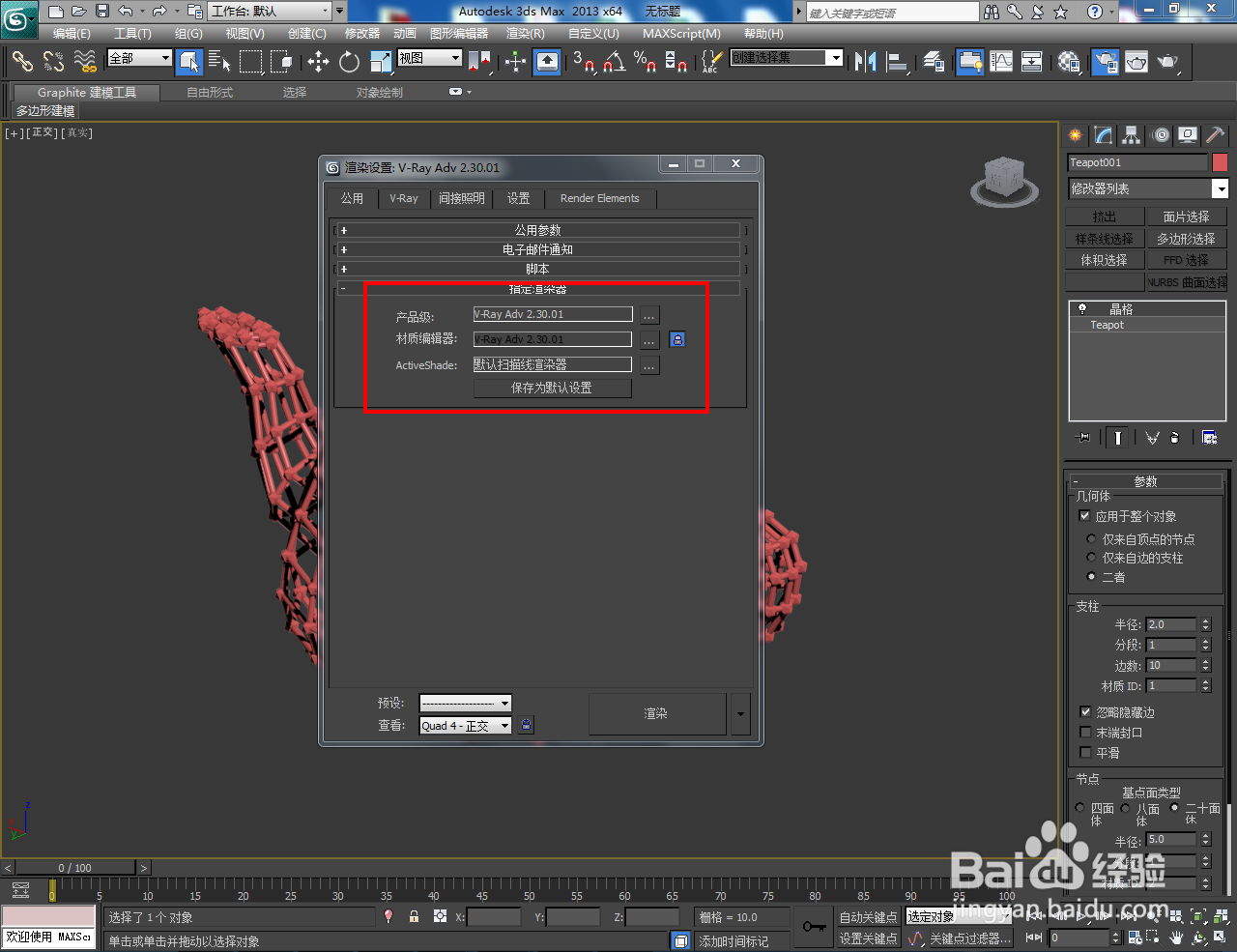Click the 面片选择 modifier button
Image resolution: width=1237 pixels, height=952 pixels.
(1186, 216)
